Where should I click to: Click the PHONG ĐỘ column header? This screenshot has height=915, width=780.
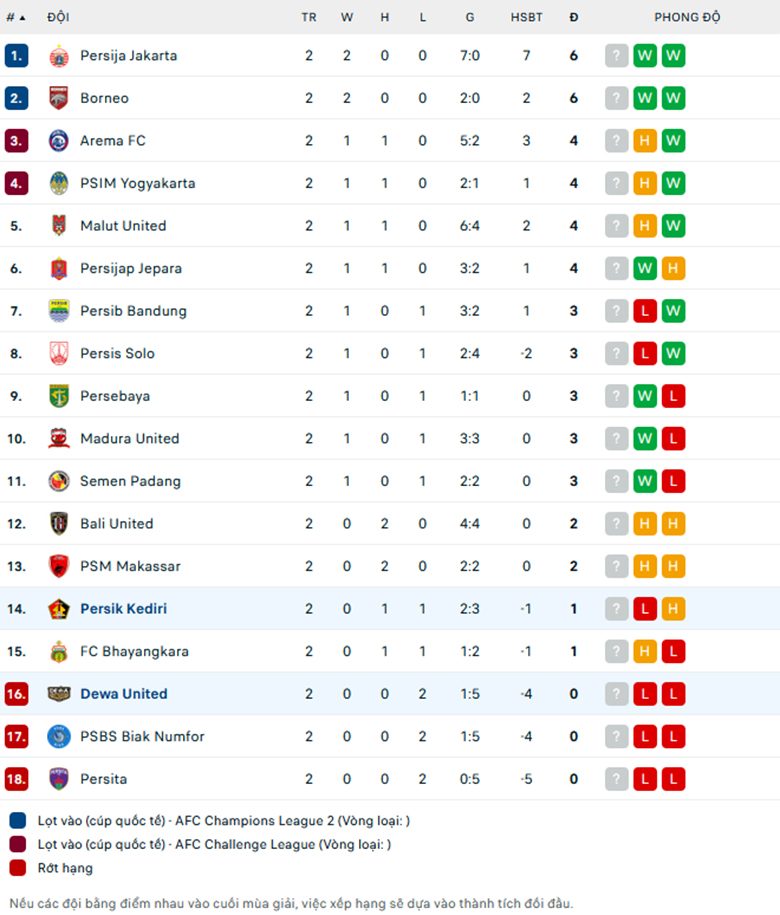[x=687, y=18]
